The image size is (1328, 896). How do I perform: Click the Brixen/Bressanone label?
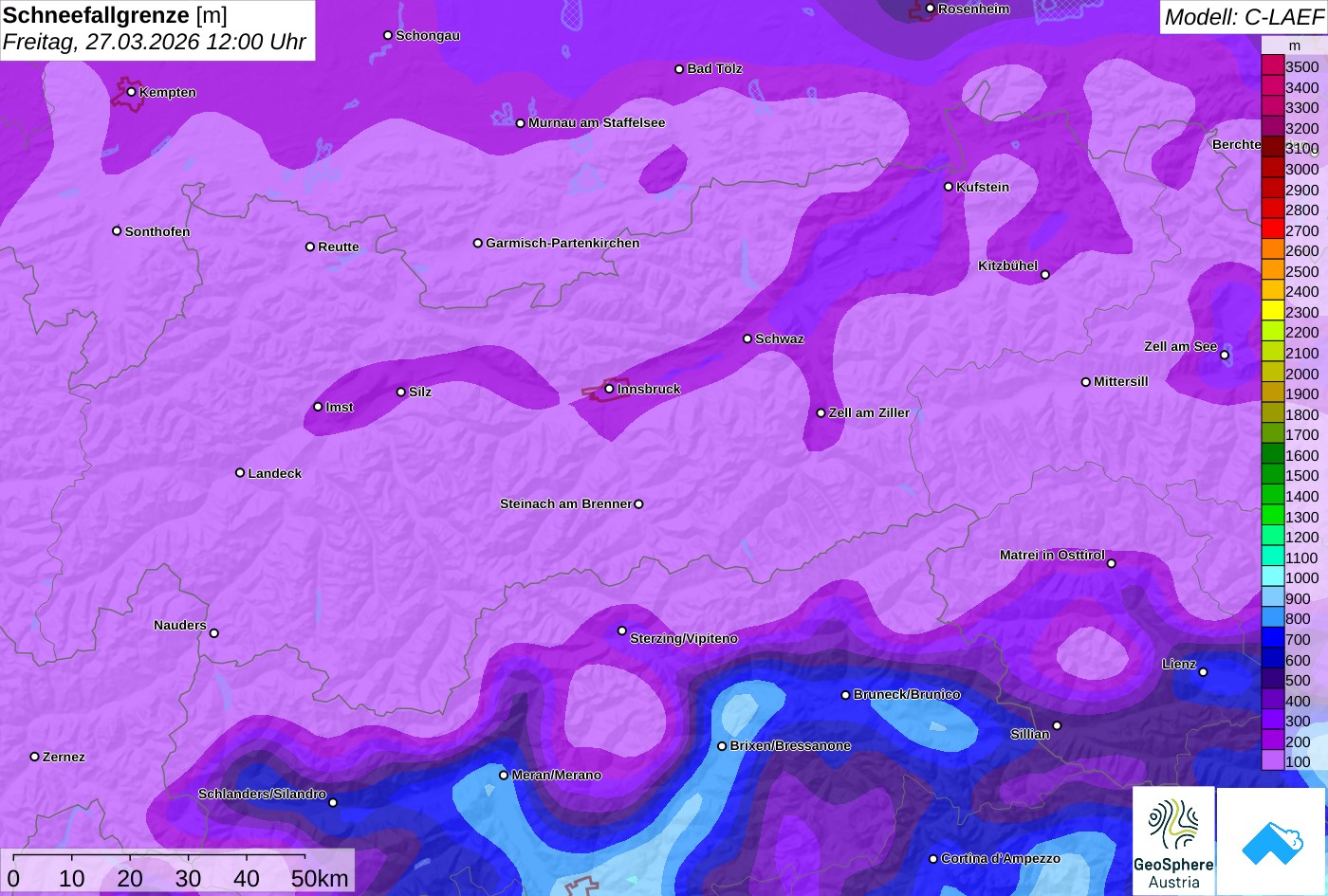(790, 745)
